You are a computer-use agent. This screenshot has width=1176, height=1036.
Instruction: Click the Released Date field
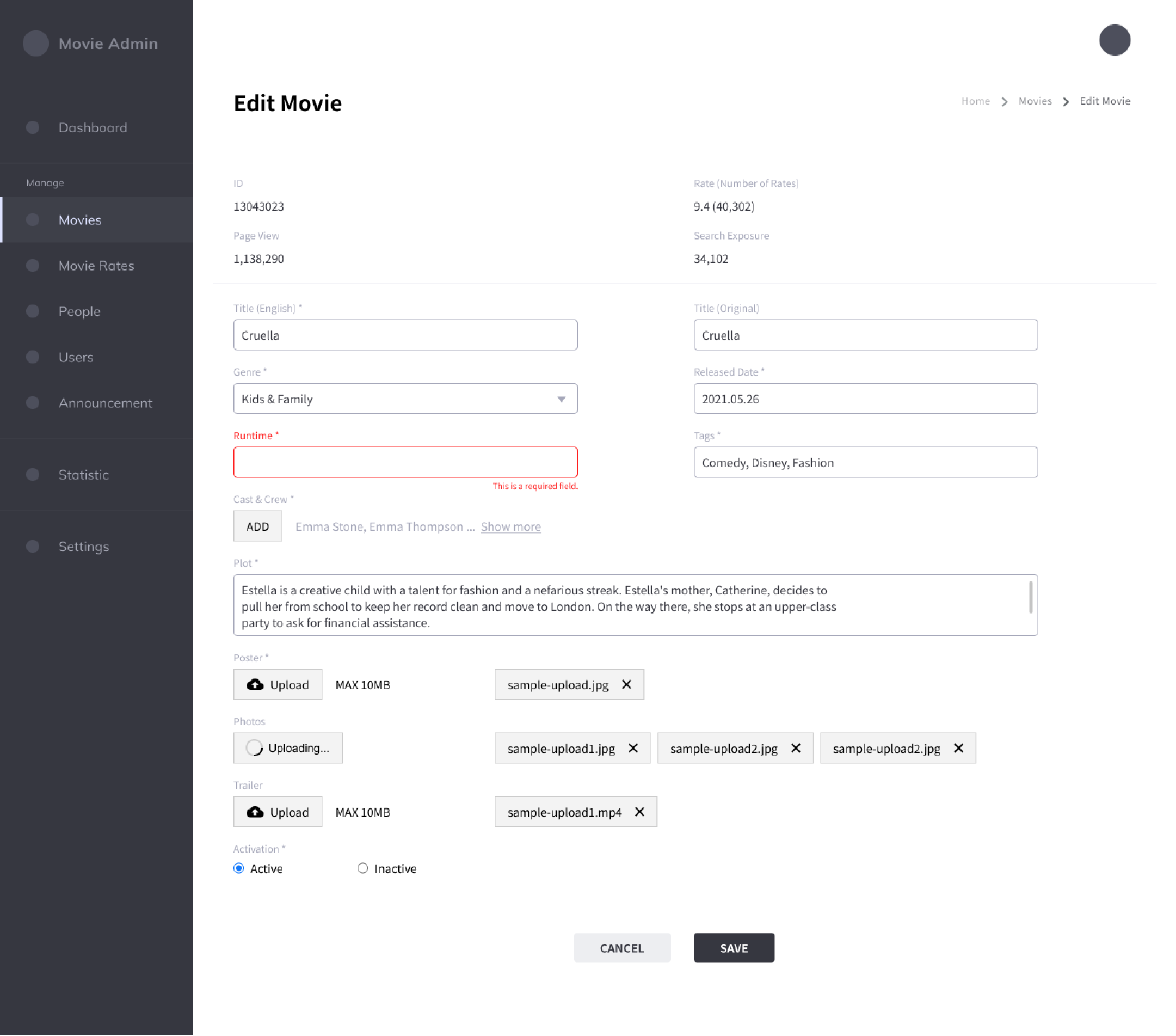coord(866,399)
